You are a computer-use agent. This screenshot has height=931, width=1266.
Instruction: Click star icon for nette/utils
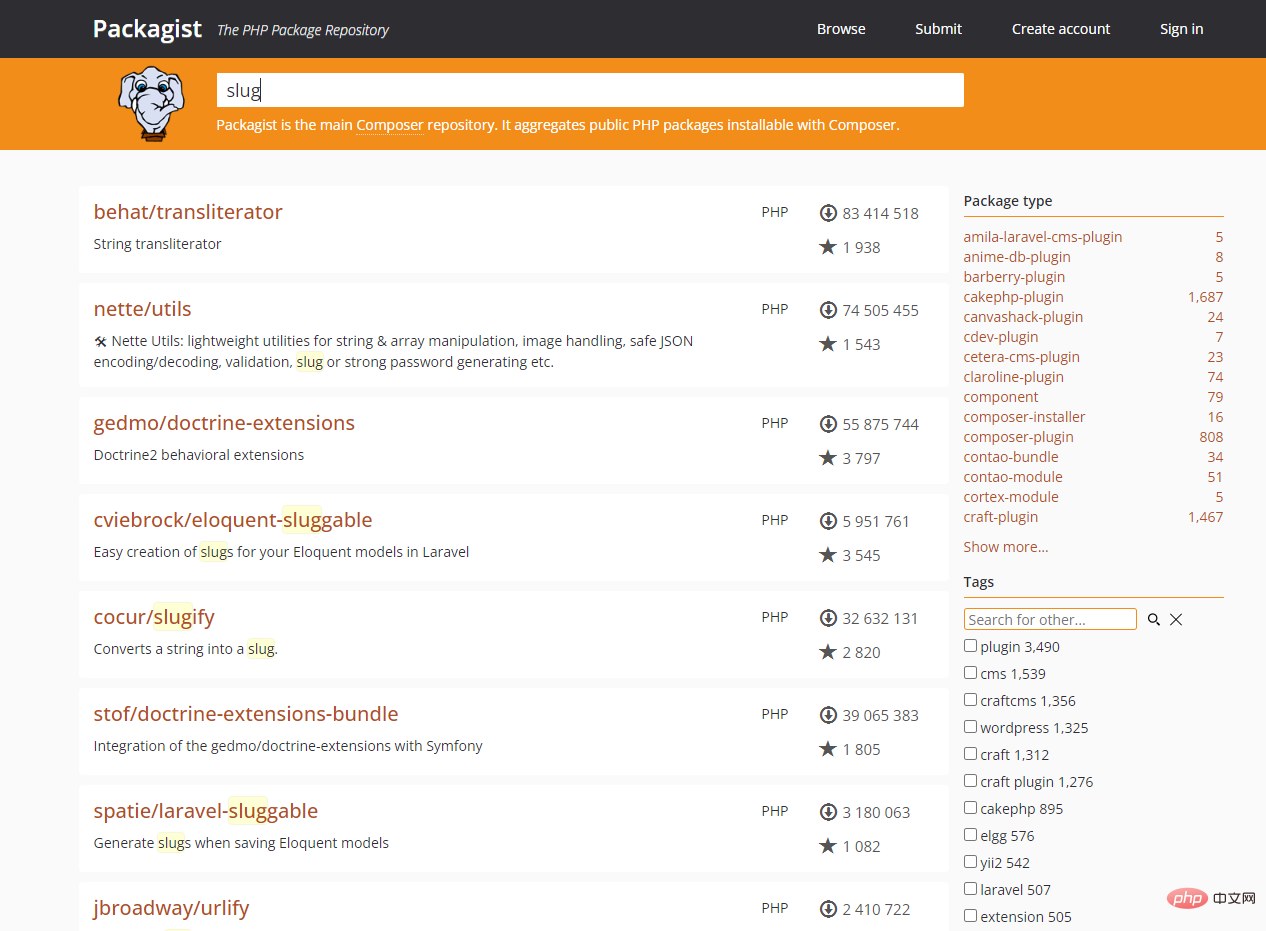pyautogui.click(x=828, y=344)
